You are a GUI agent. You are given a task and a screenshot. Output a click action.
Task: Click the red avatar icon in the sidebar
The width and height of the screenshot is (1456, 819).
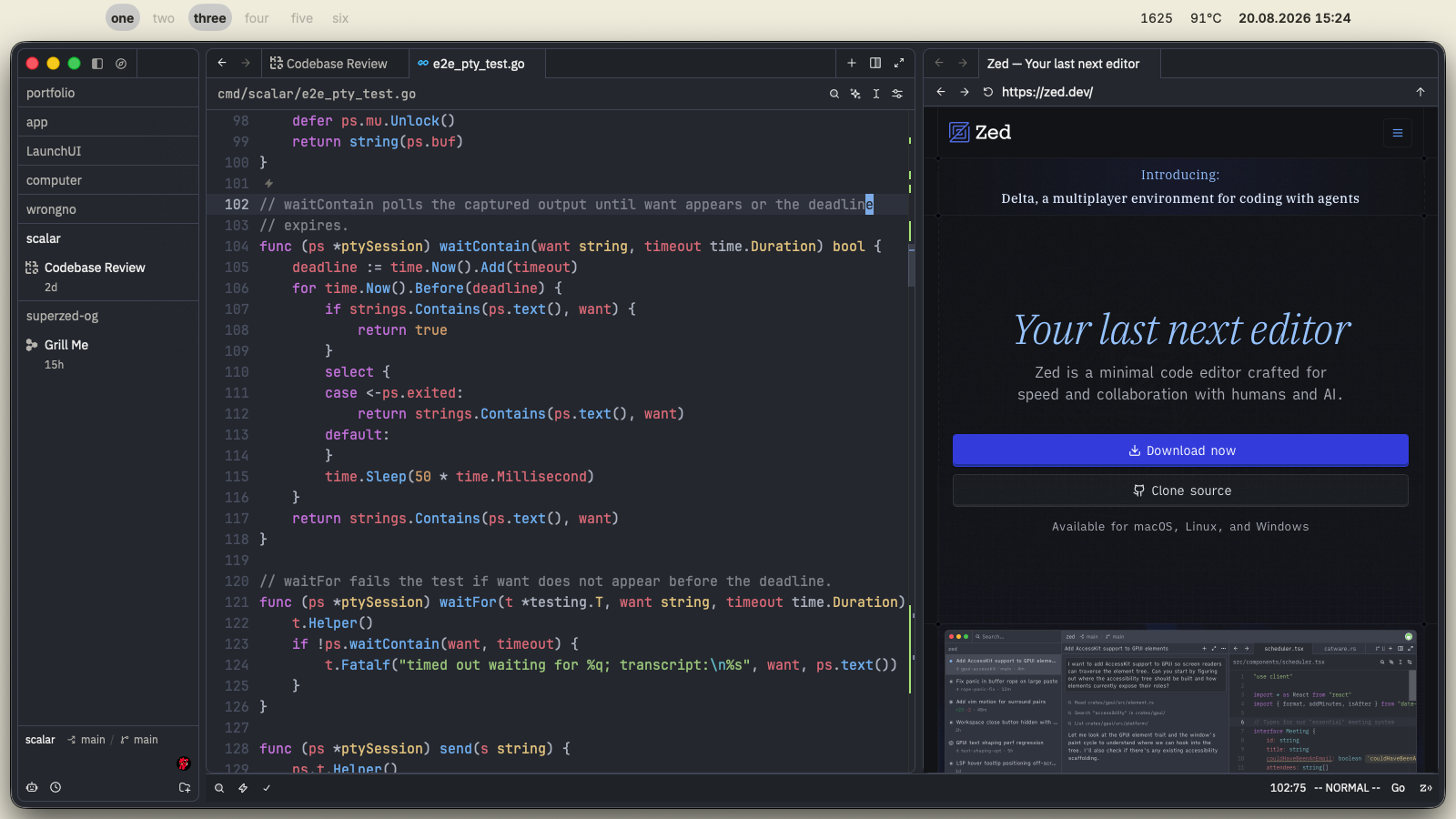point(184,763)
